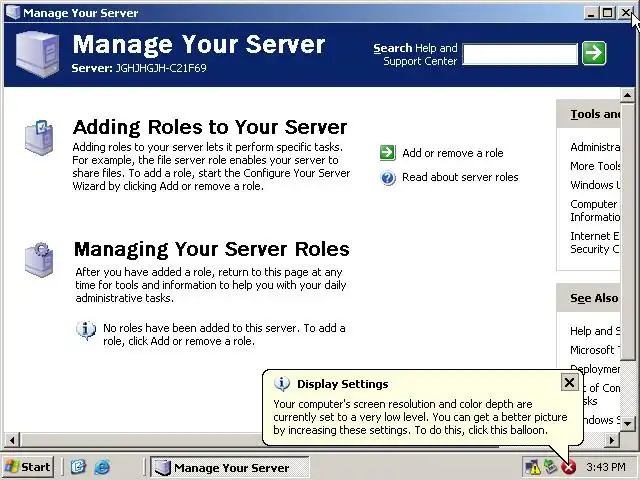Click the Manage Your Server tray icon

pos(550,466)
